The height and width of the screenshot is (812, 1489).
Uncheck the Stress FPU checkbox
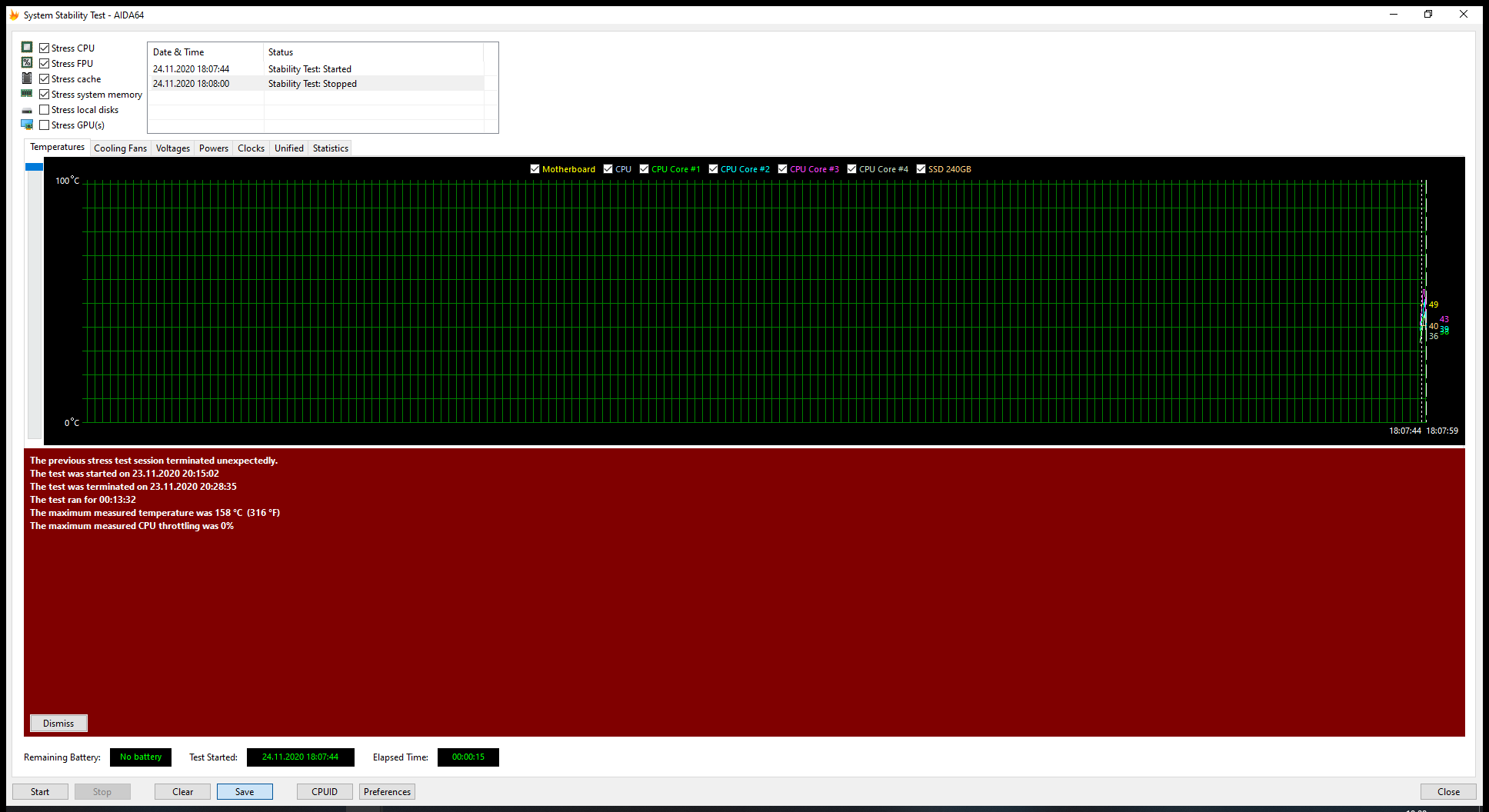pos(45,63)
